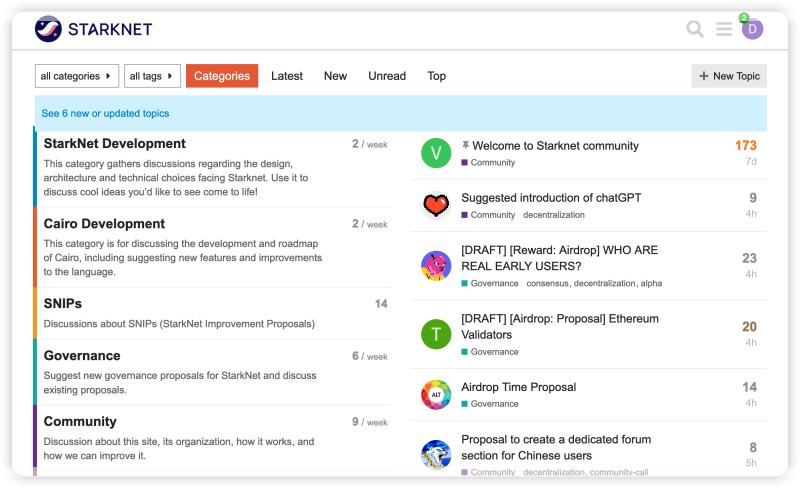This screenshot has height=488, width=800.
Task: Switch to the Top tab
Action: [437, 76]
